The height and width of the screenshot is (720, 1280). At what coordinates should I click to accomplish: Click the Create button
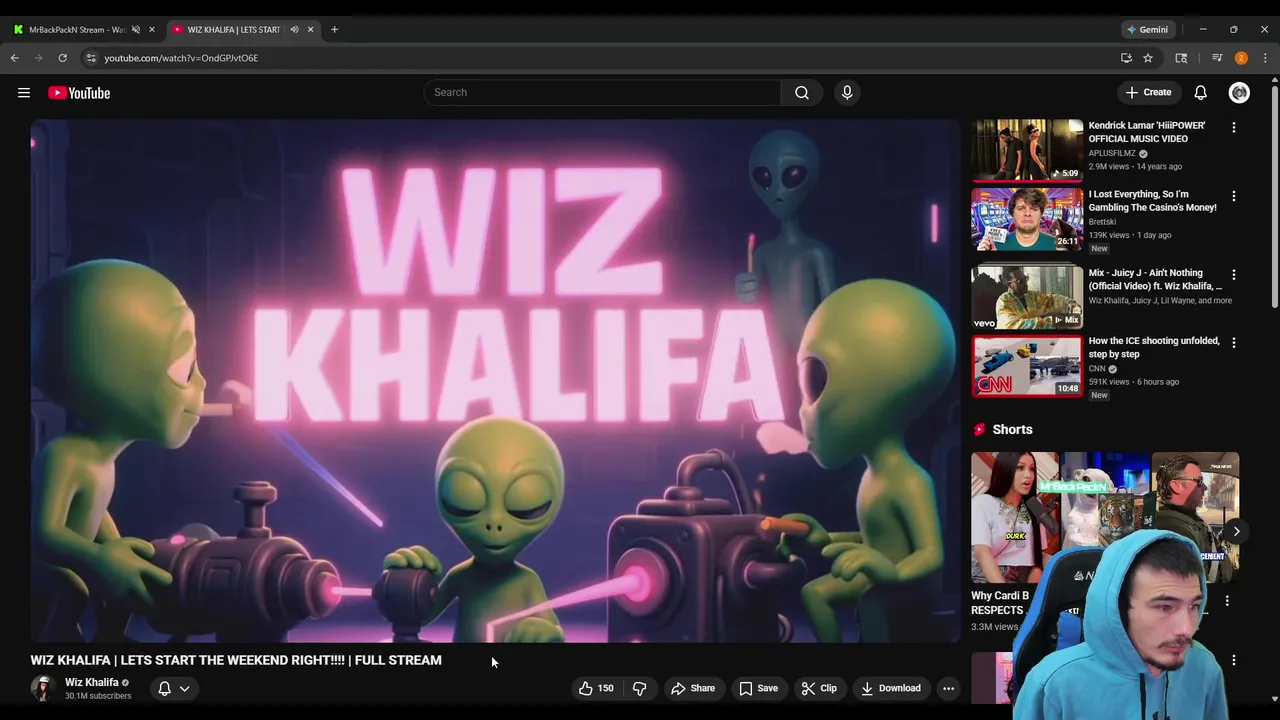[x=1148, y=93]
